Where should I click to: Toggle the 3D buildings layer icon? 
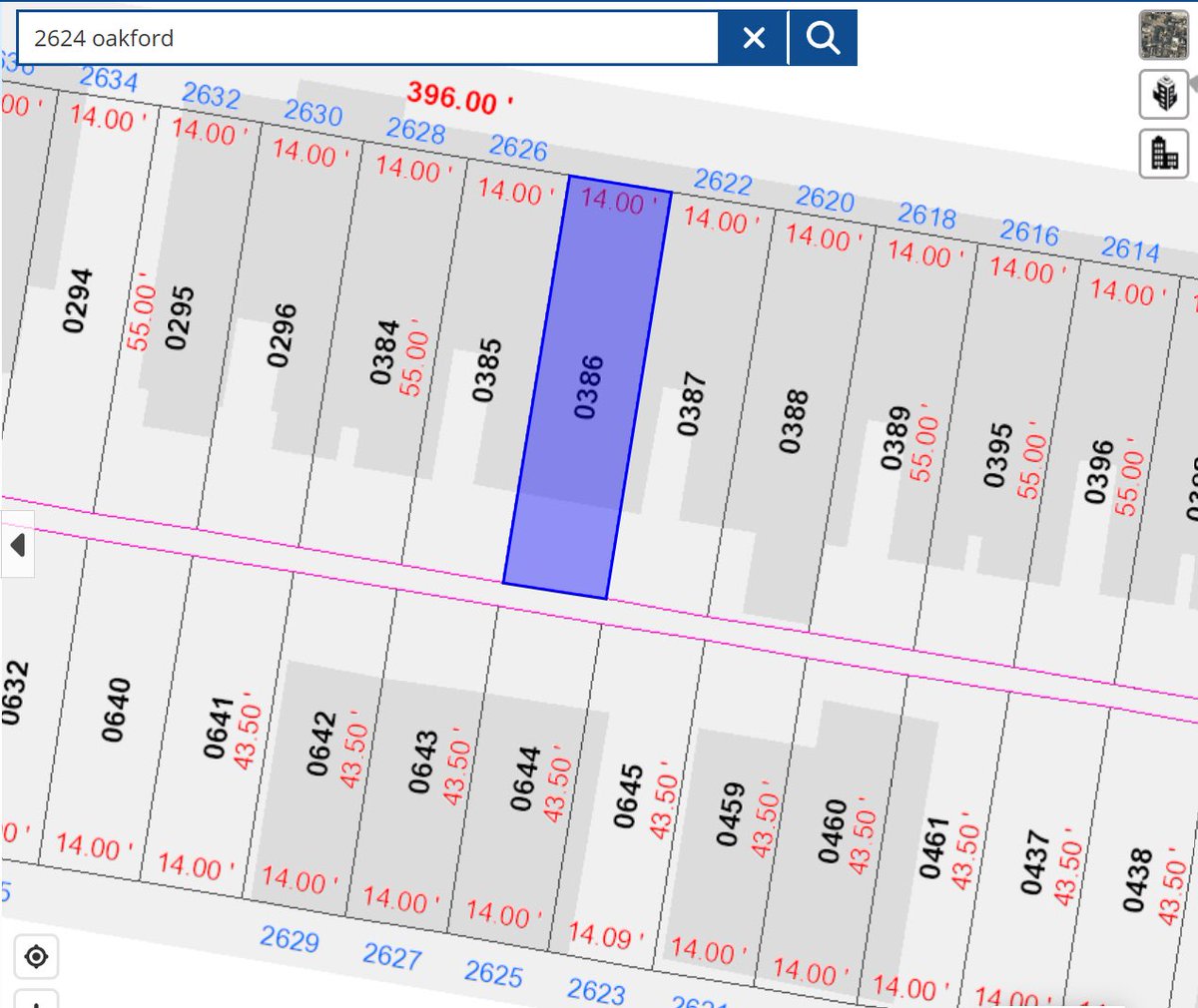[1164, 95]
